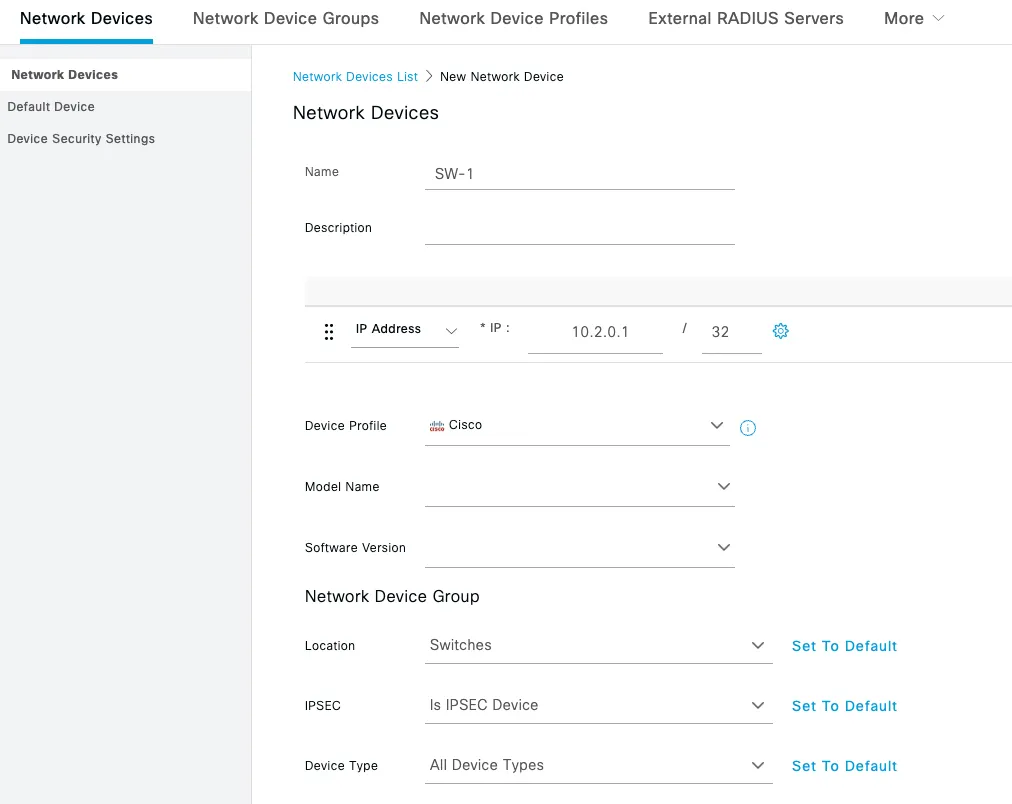Viewport: 1012px width, 804px height.
Task: Switch to the External RADIUS Servers tab
Action: point(745,18)
